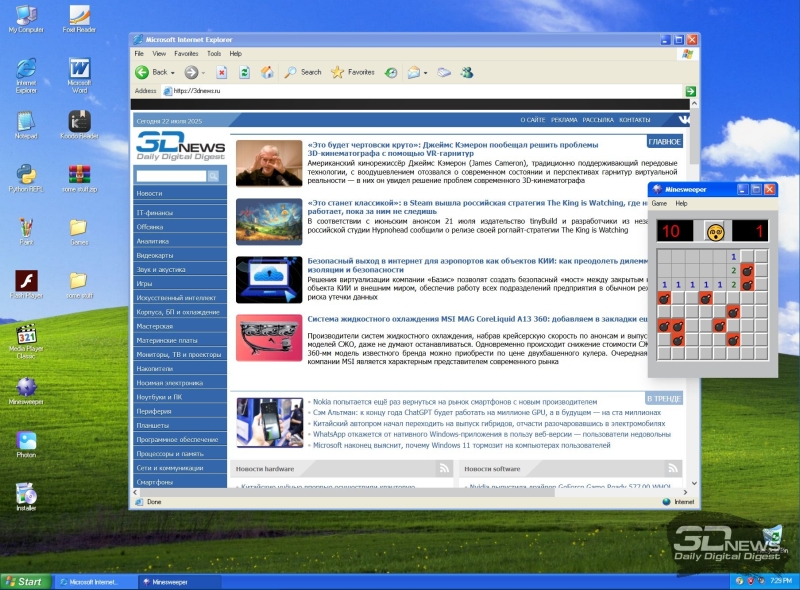Go to the browser home page
Viewport: 800px width, 590px height.
click(268, 73)
